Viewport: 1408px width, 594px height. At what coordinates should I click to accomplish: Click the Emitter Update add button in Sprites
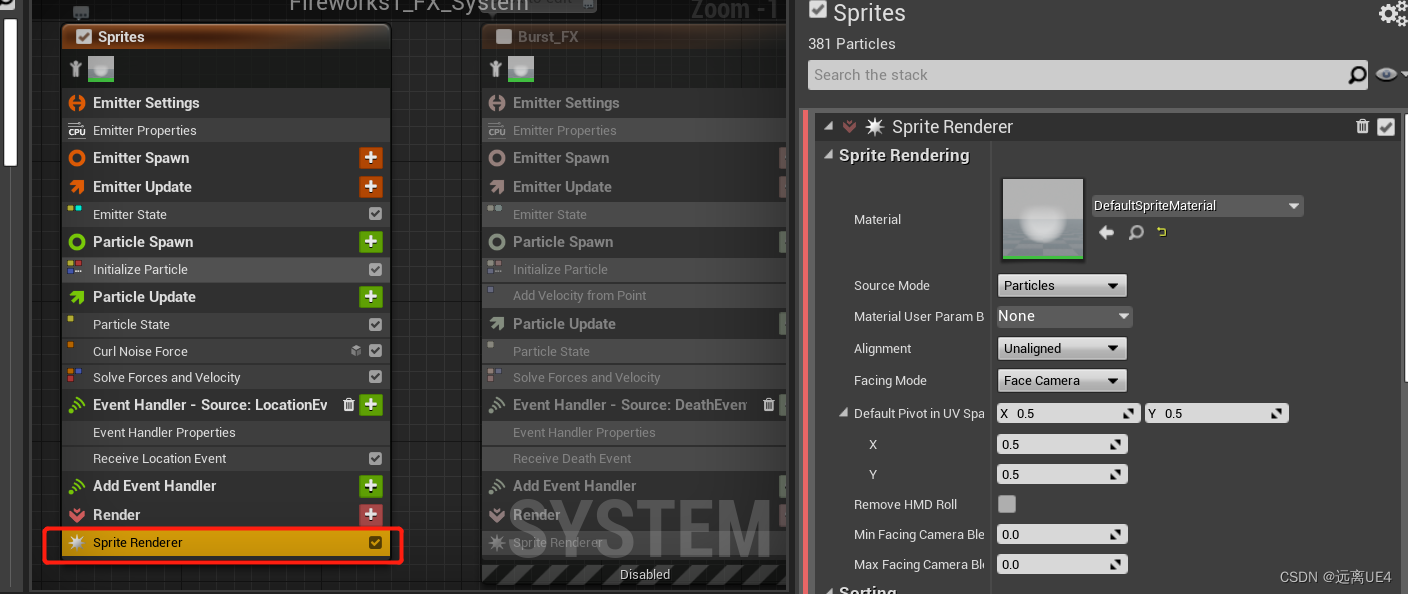coord(371,187)
